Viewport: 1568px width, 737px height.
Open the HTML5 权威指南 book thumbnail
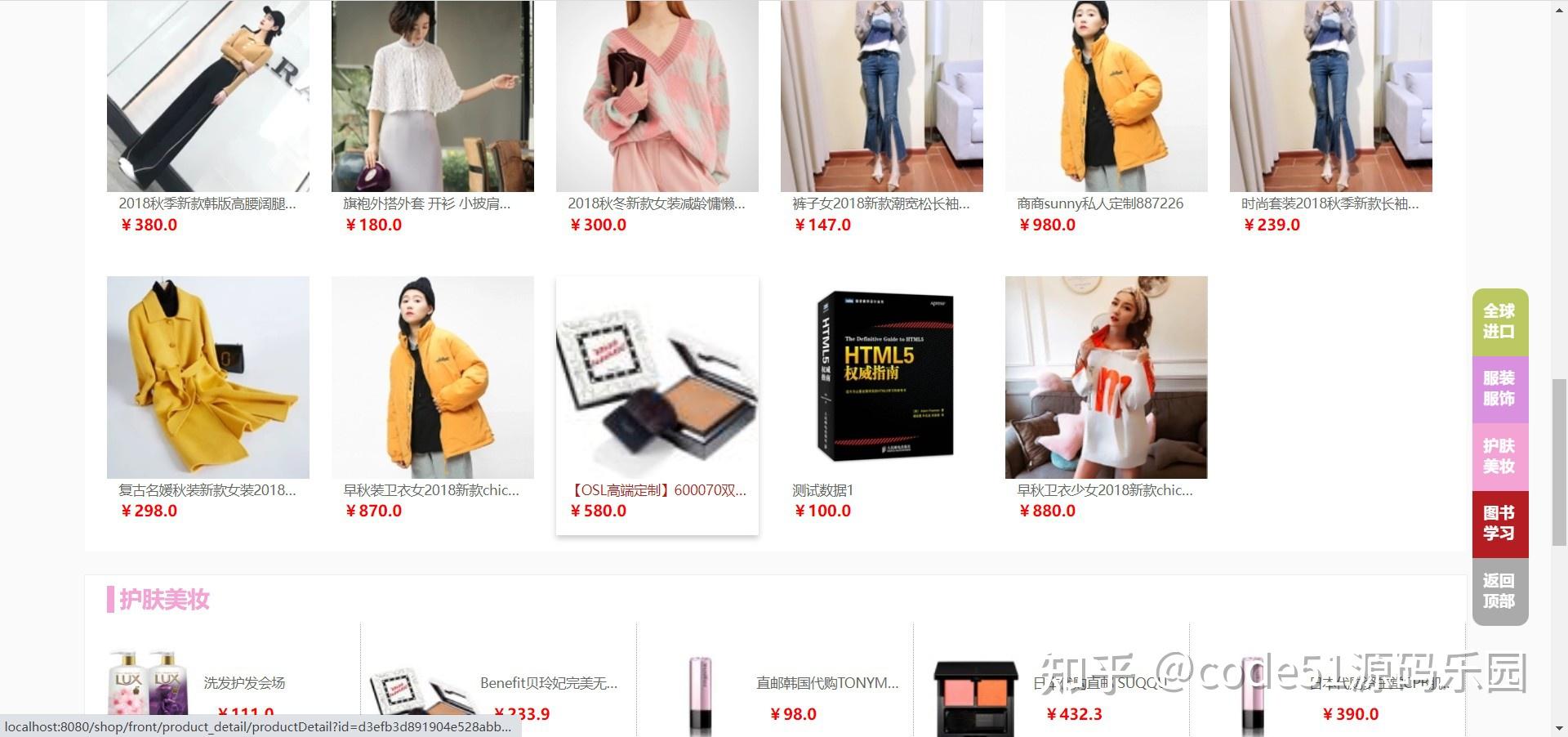coord(881,377)
